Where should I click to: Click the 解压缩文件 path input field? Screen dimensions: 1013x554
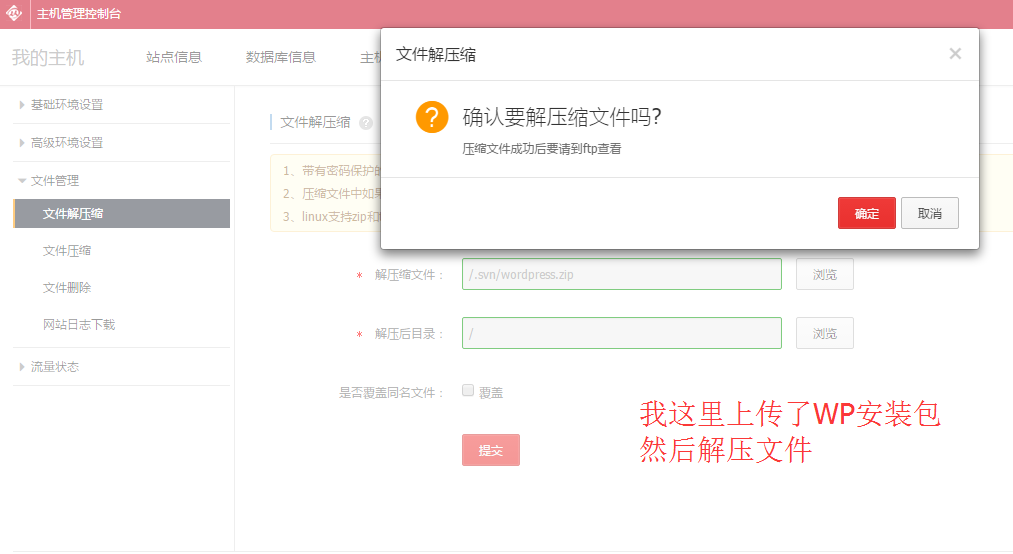621,274
